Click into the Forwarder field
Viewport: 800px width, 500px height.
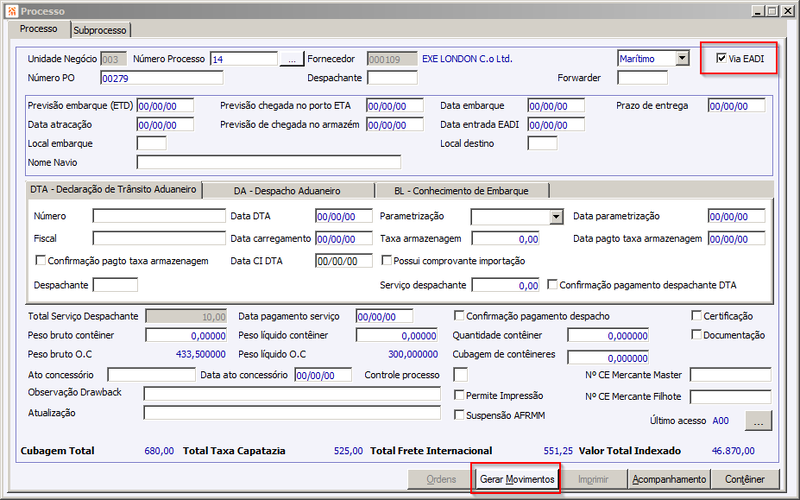pyautogui.click(x=642, y=78)
